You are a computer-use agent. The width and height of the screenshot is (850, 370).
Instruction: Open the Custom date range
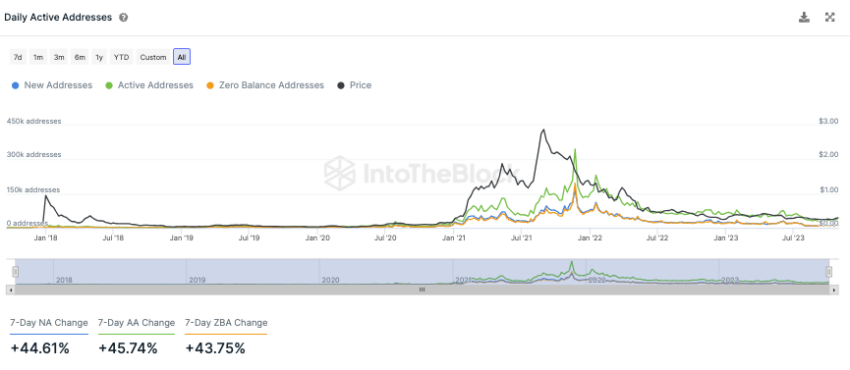click(x=153, y=57)
